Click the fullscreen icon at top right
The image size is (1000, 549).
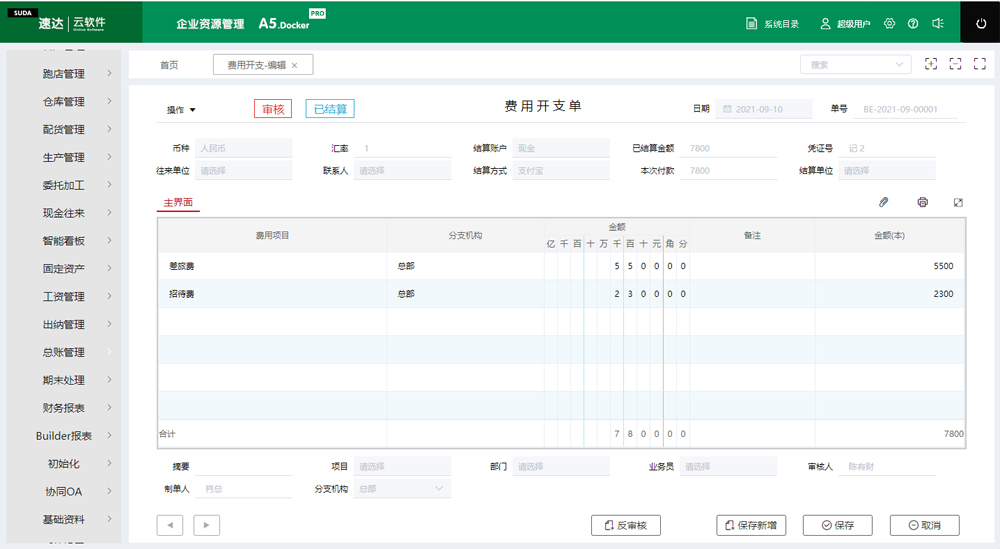tap(980, 64)
